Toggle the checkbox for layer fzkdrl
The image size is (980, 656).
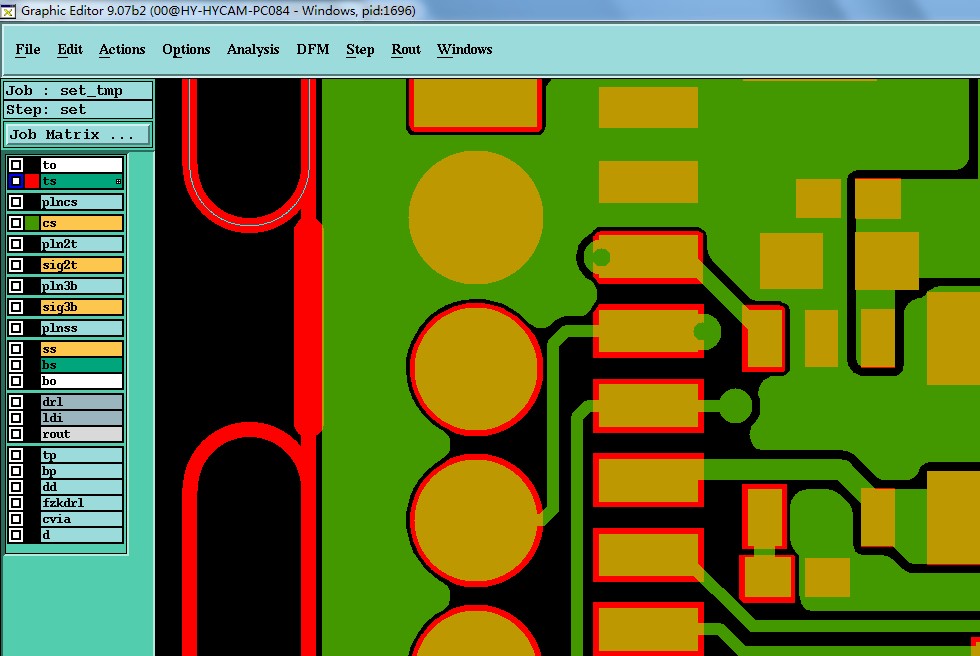16,503
